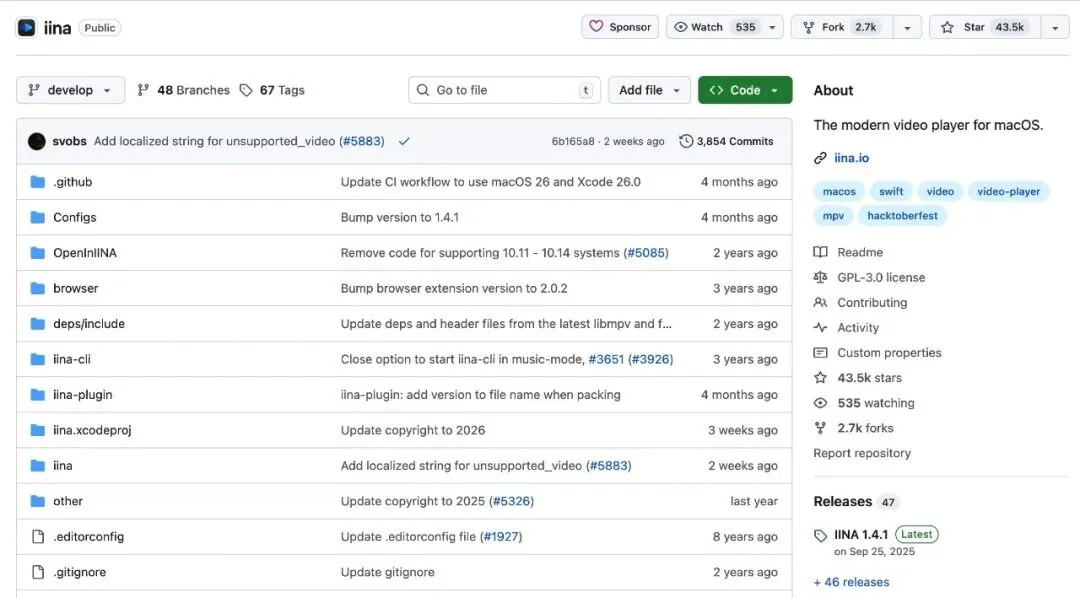Visit the iina.io website link
Screen dimensions: 1080x598
pos(851,158)
